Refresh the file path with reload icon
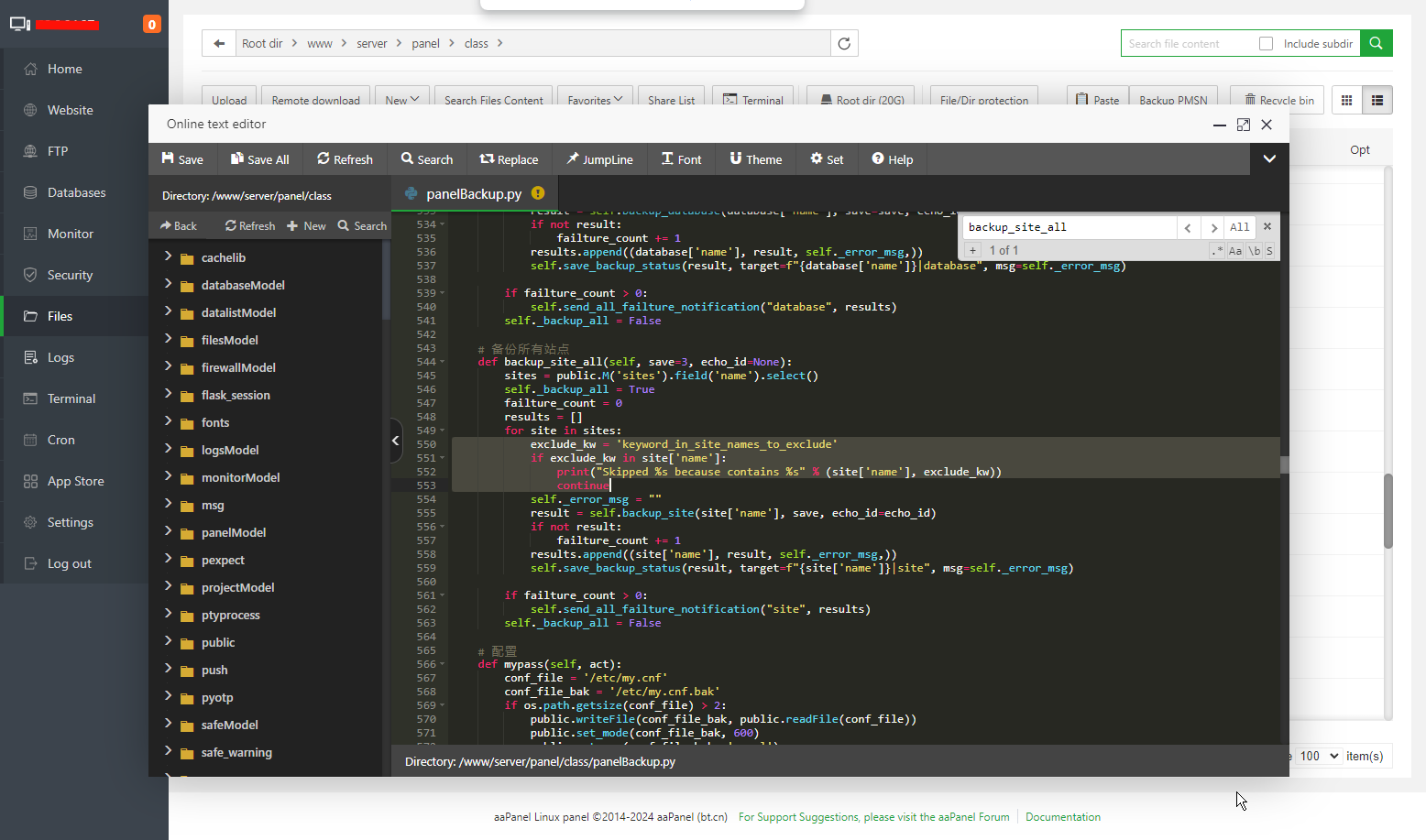 tap(844, 43)
